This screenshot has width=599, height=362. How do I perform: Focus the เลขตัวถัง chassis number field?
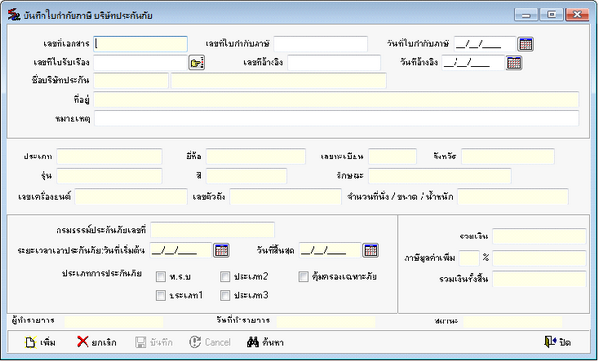285,197
